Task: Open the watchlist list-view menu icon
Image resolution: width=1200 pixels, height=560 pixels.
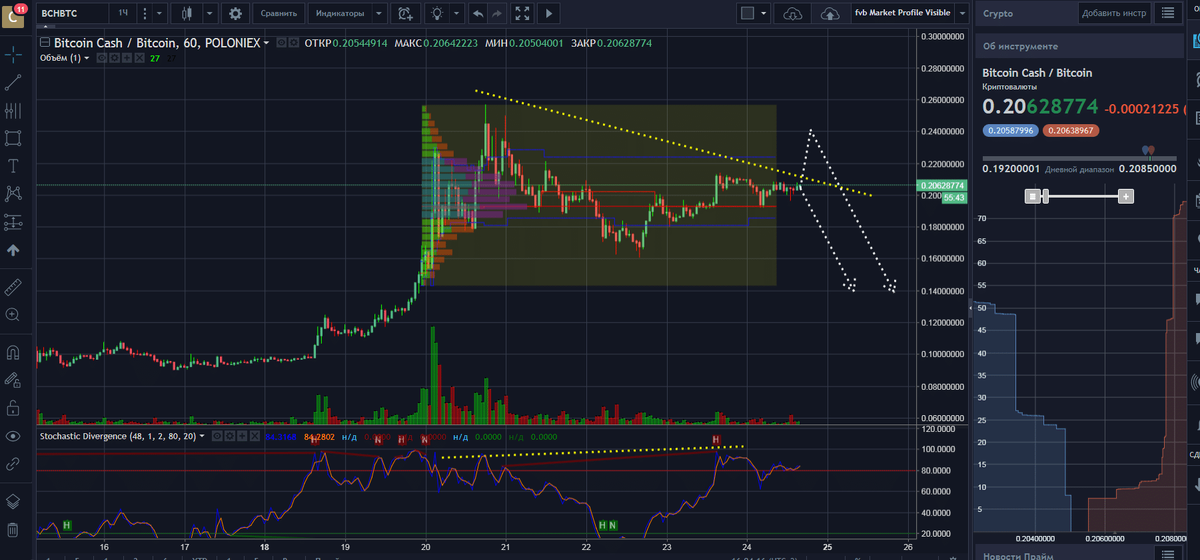Action: pyautogui.click(x=1167, y=13)
